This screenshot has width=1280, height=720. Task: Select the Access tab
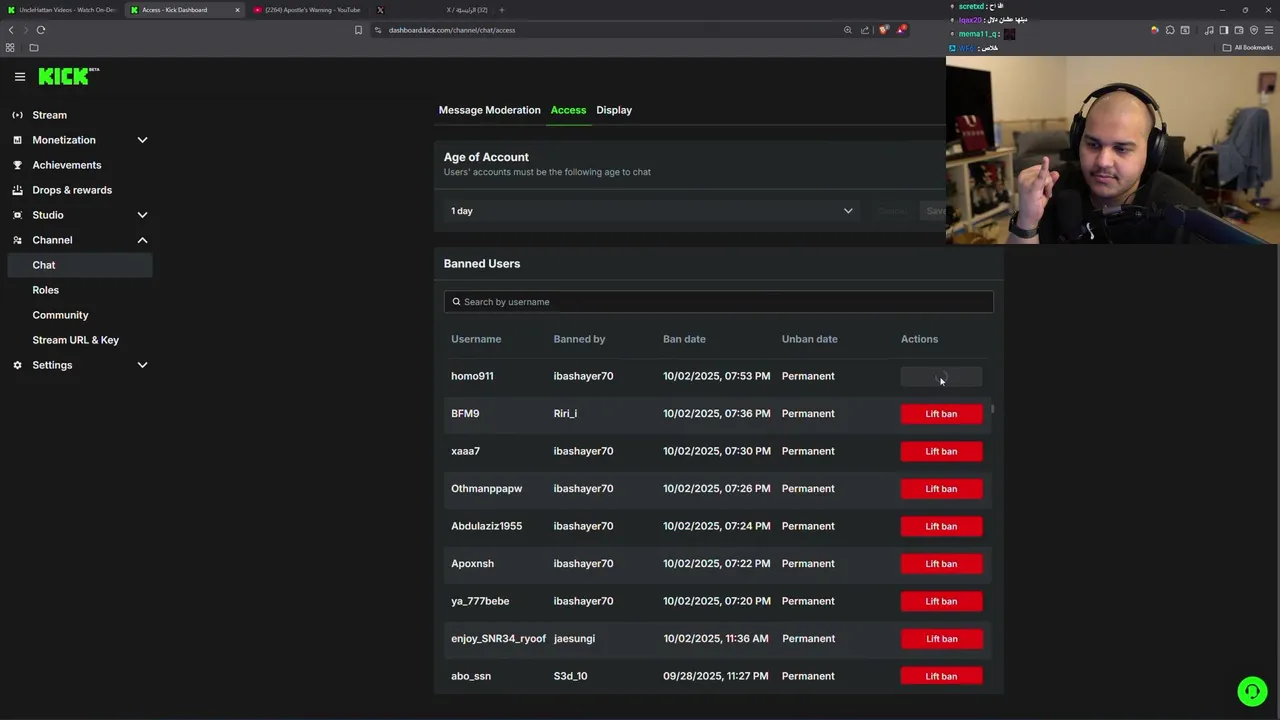pos(568,110)
